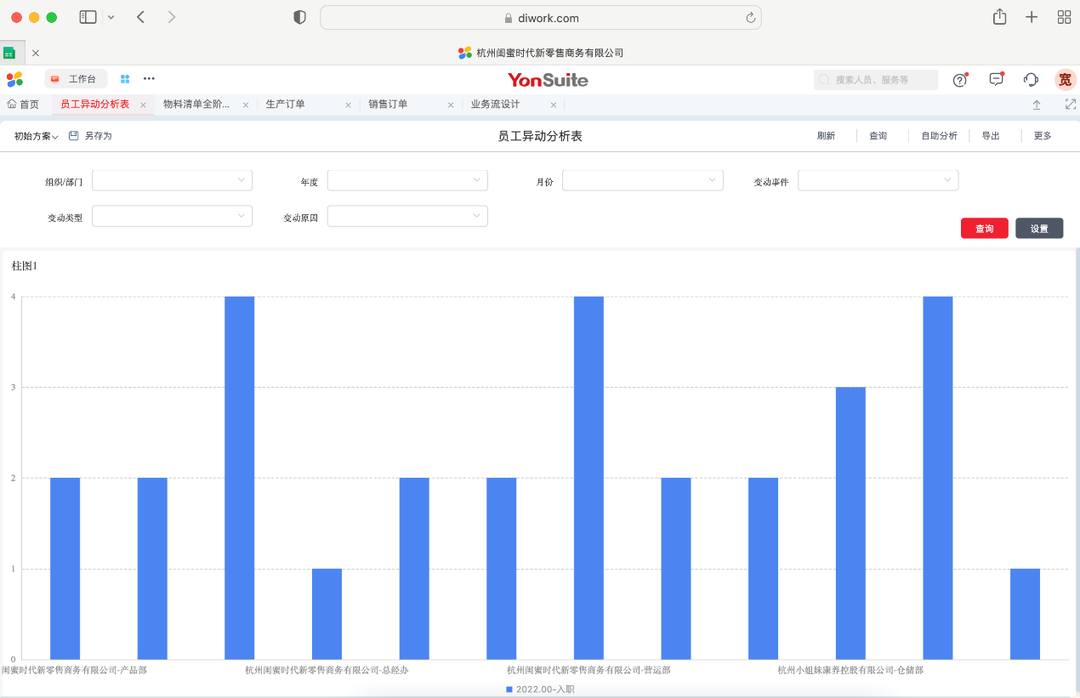Open 自助分析 self-service analysis
Viewport: 1080px width, 698px height.
coord(939,136)
